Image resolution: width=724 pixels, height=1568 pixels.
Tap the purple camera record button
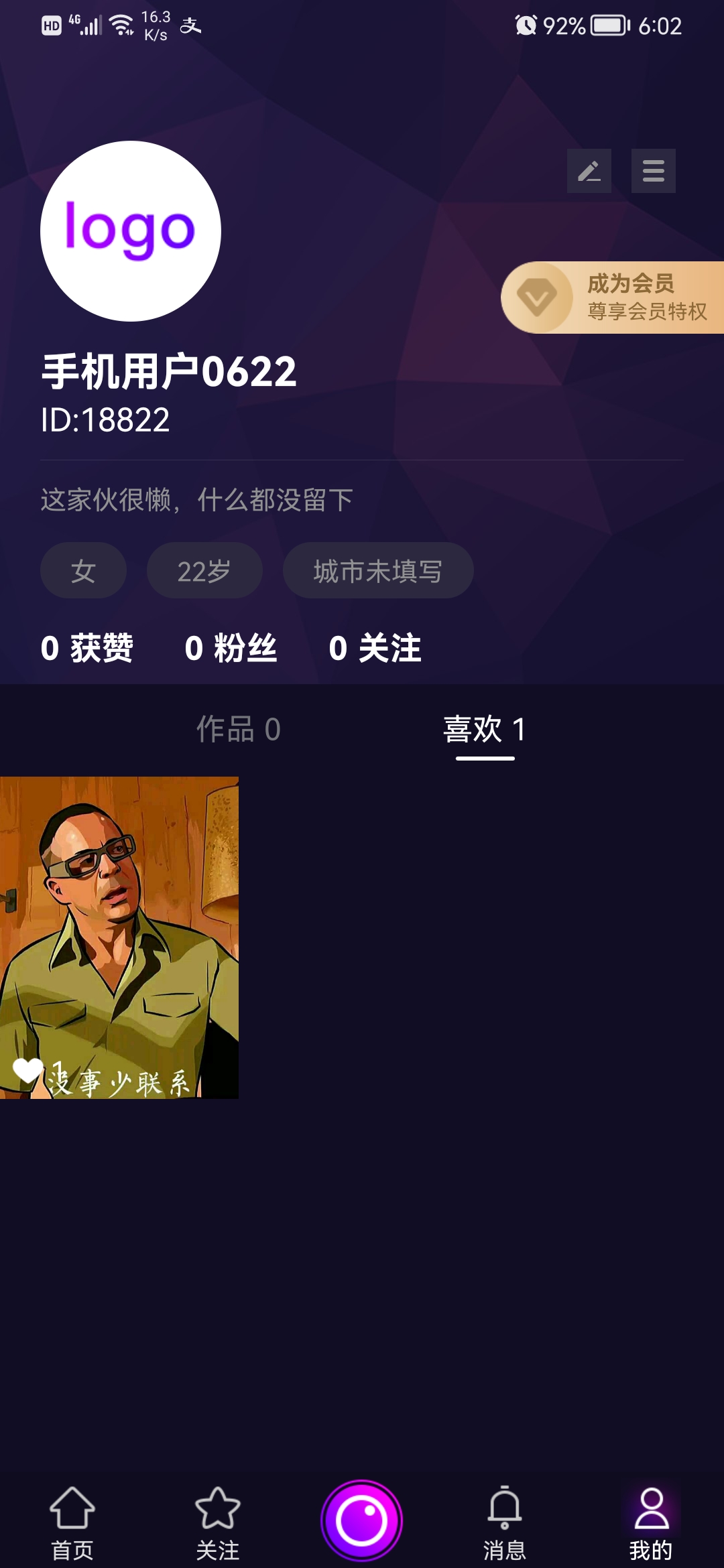[362, 1520]
